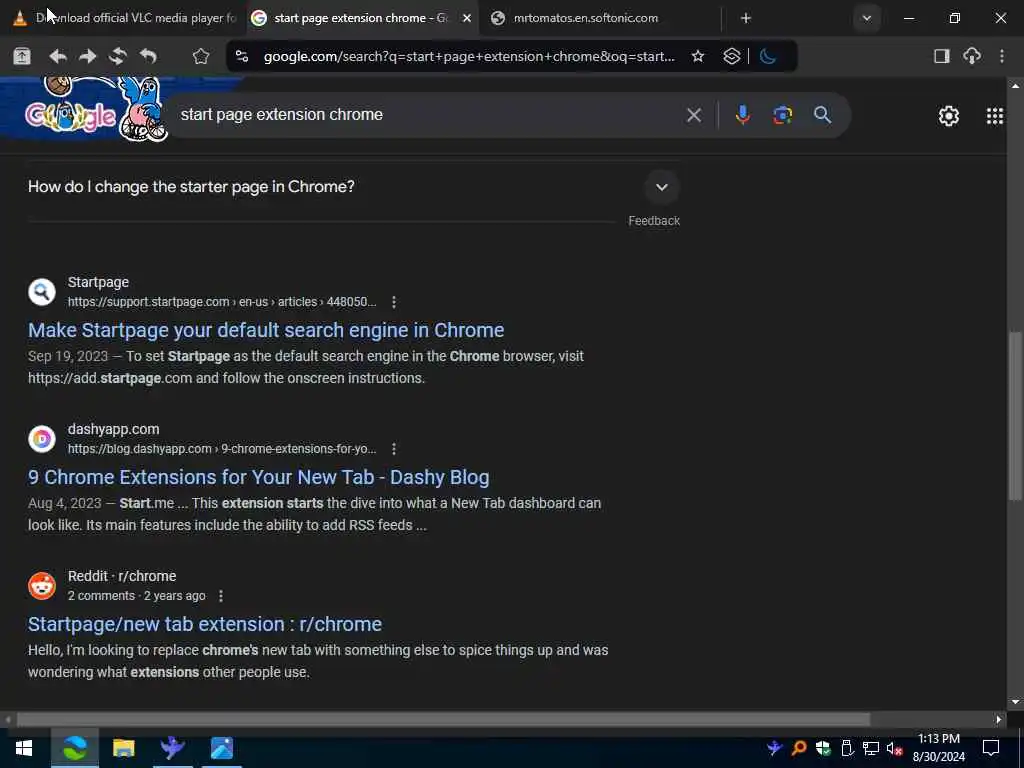The image size is (1024, 768).
Task: Click the horizontal scrollbar thumb
Action: (x=443, y=720)
